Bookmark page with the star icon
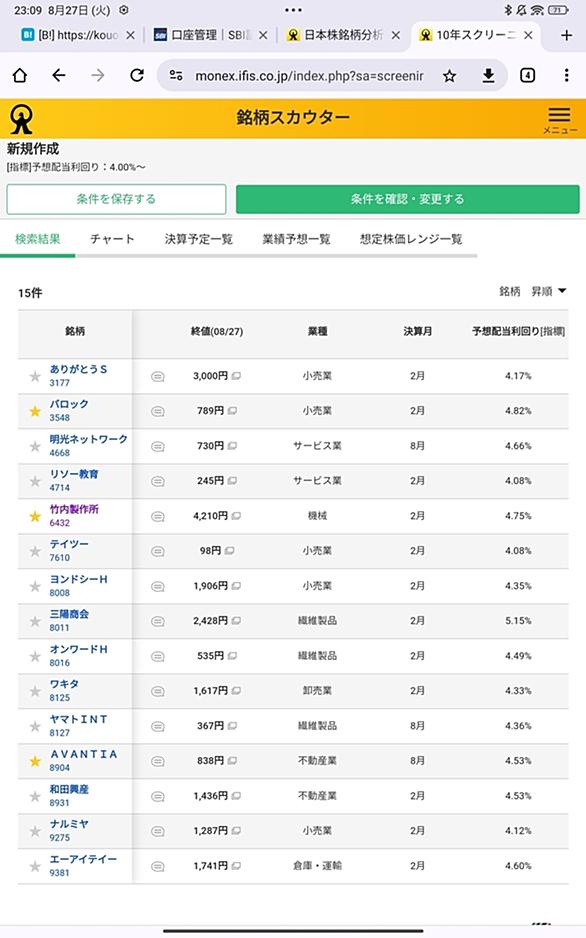586x938 pixels. (x=450, y=76)
